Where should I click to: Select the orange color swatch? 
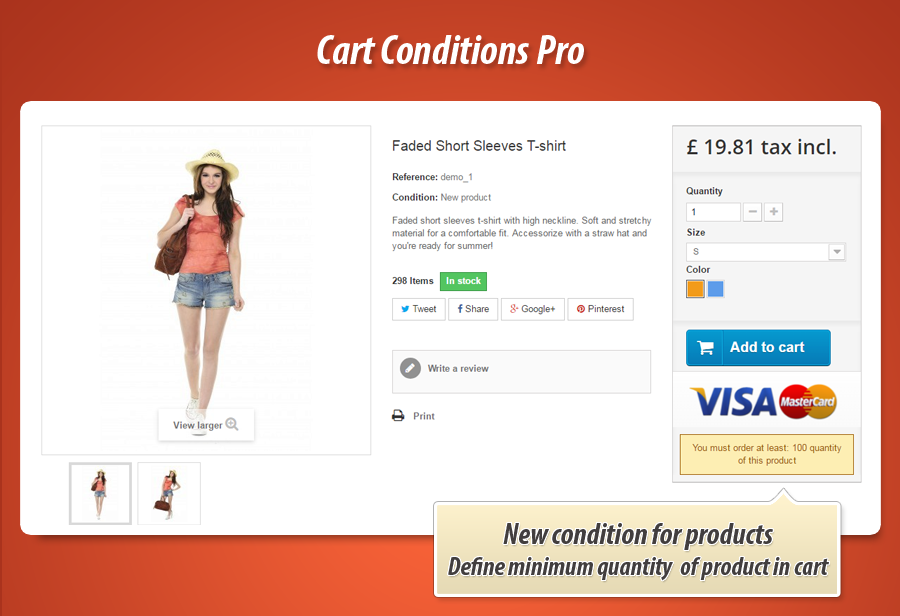pyautogui.click(x=695, y=289)
